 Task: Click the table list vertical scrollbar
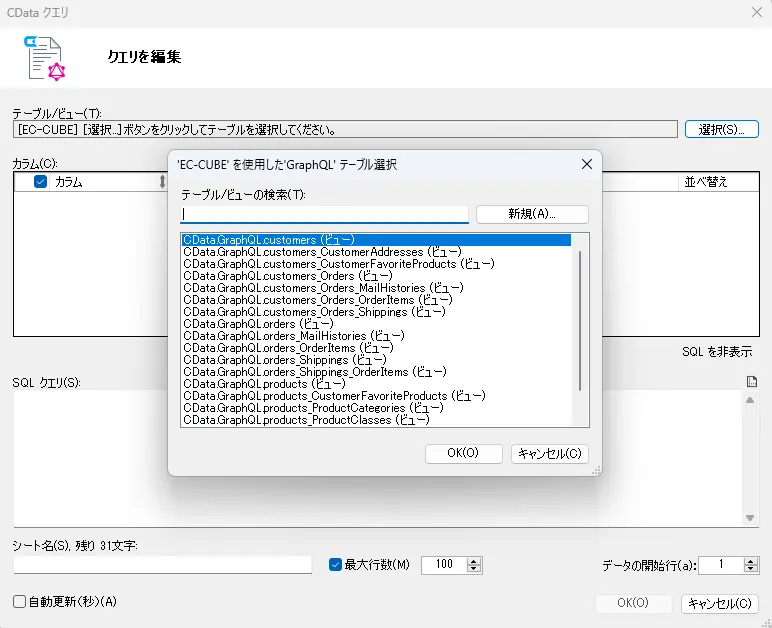580,320
